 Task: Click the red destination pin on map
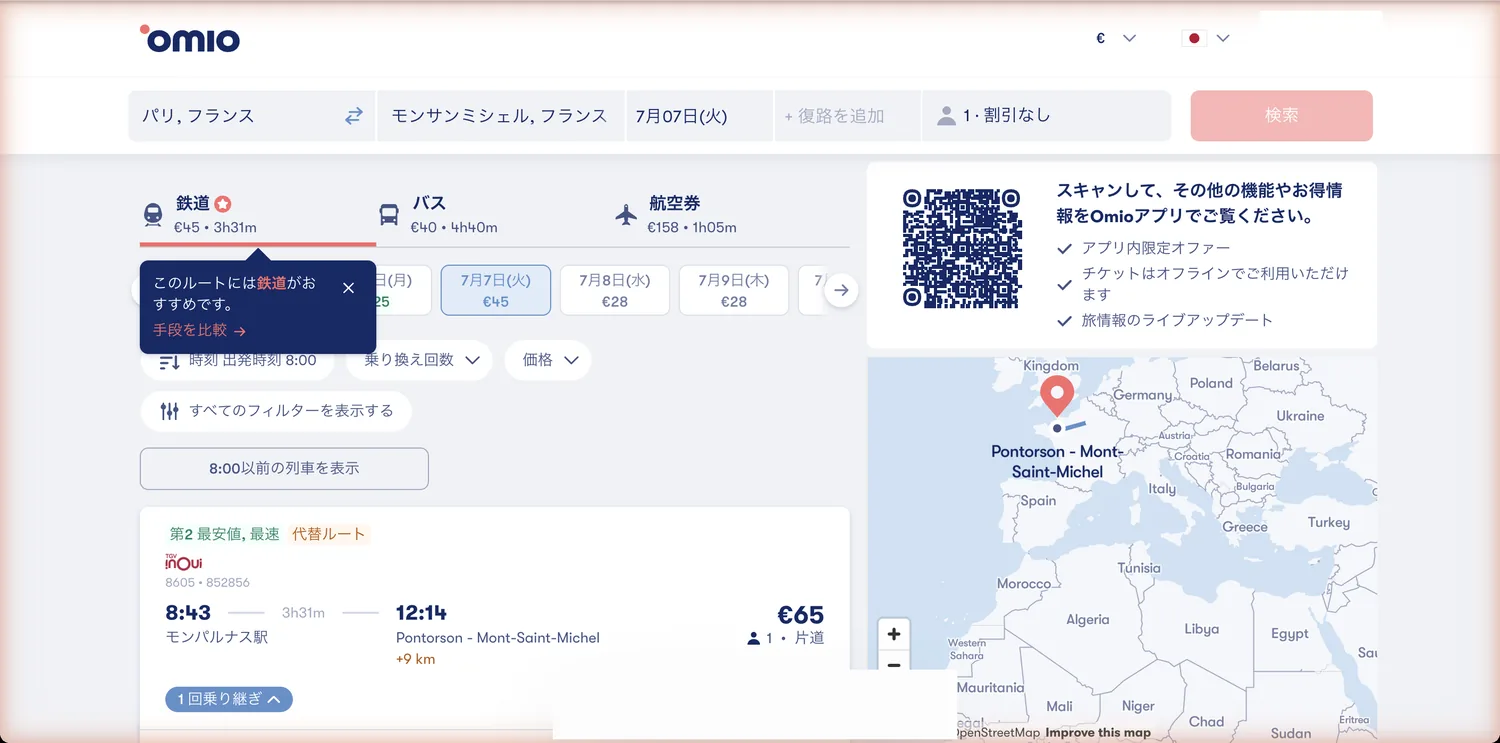coord(1057,396)
